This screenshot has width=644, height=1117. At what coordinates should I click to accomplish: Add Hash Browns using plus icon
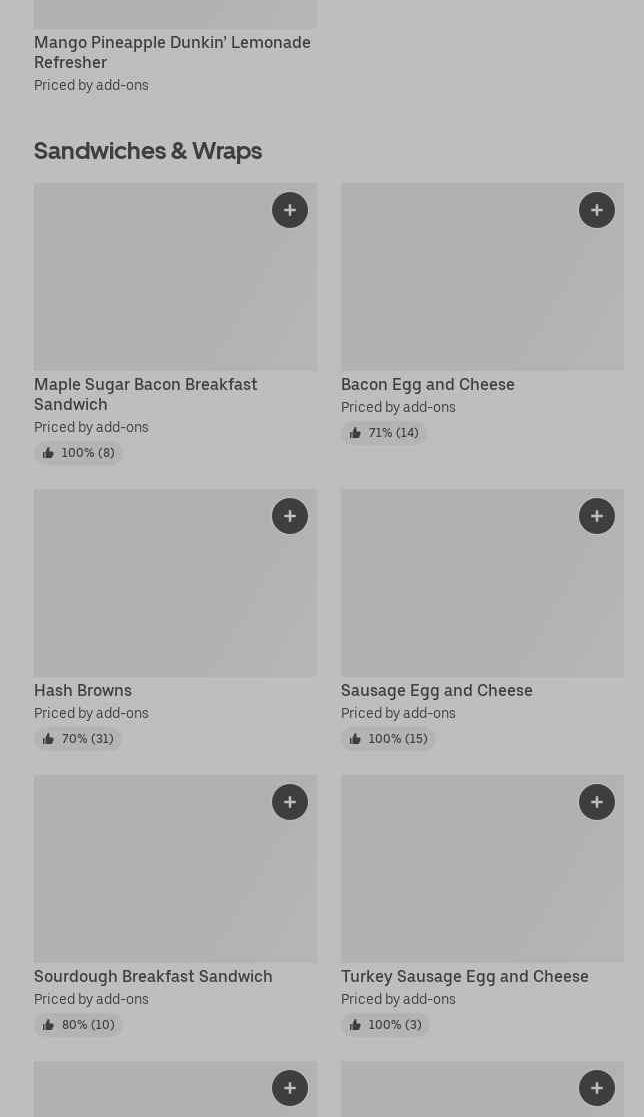[290, 516]
